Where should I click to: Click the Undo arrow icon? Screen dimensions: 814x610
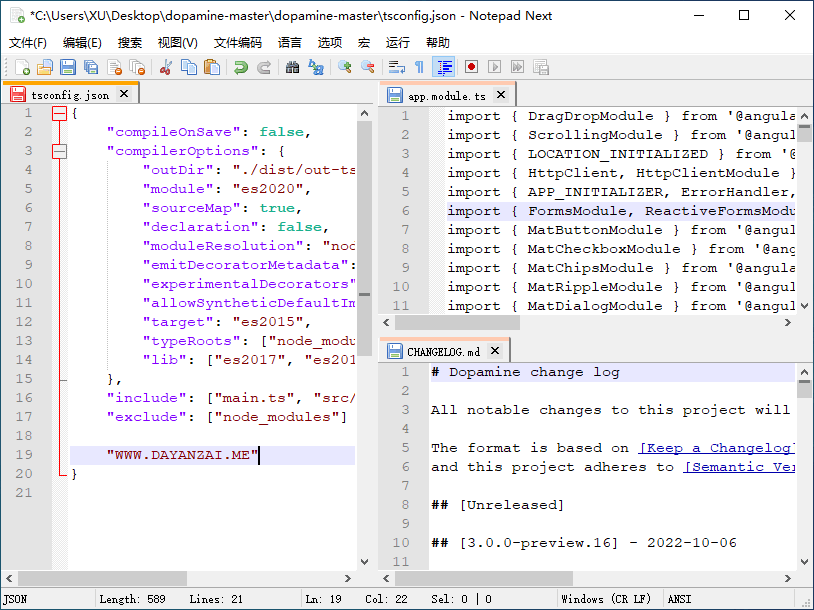coord(241,67)
